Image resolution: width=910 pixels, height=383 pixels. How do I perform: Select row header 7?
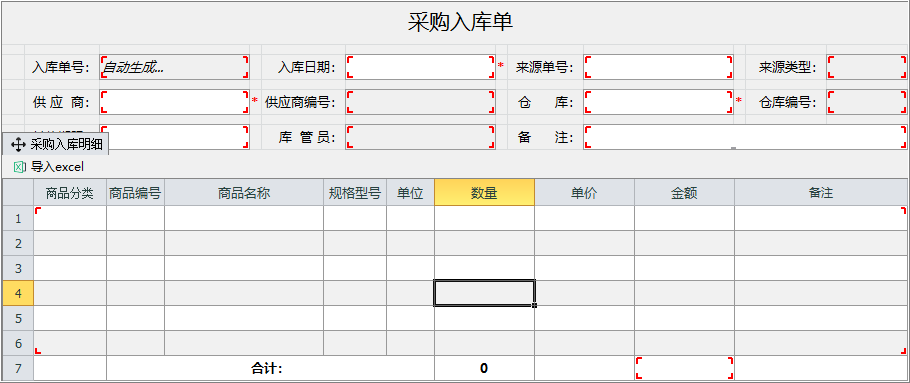coord(18,368)
